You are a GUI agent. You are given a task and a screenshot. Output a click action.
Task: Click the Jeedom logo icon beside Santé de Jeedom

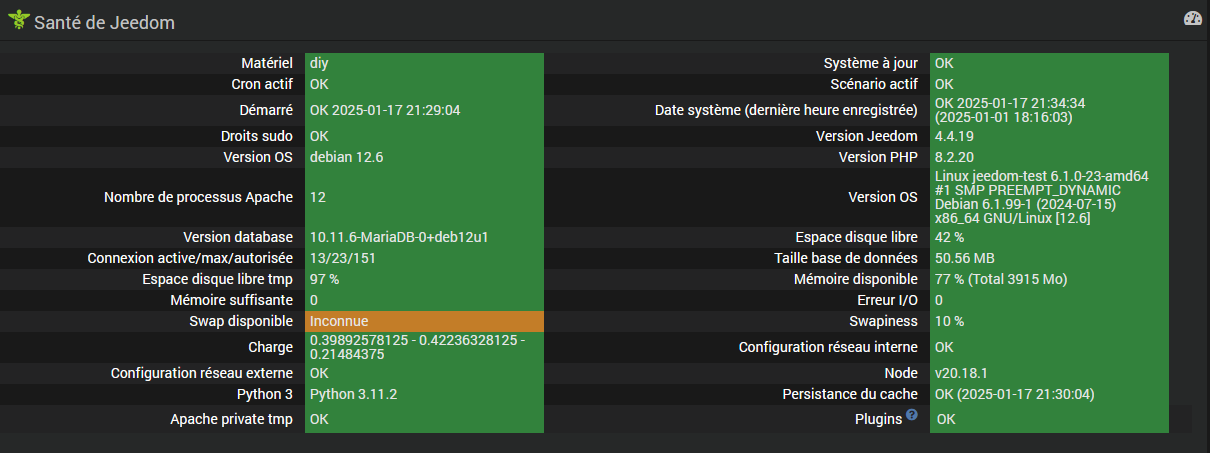pyautogui.click(x=19, y=20)
